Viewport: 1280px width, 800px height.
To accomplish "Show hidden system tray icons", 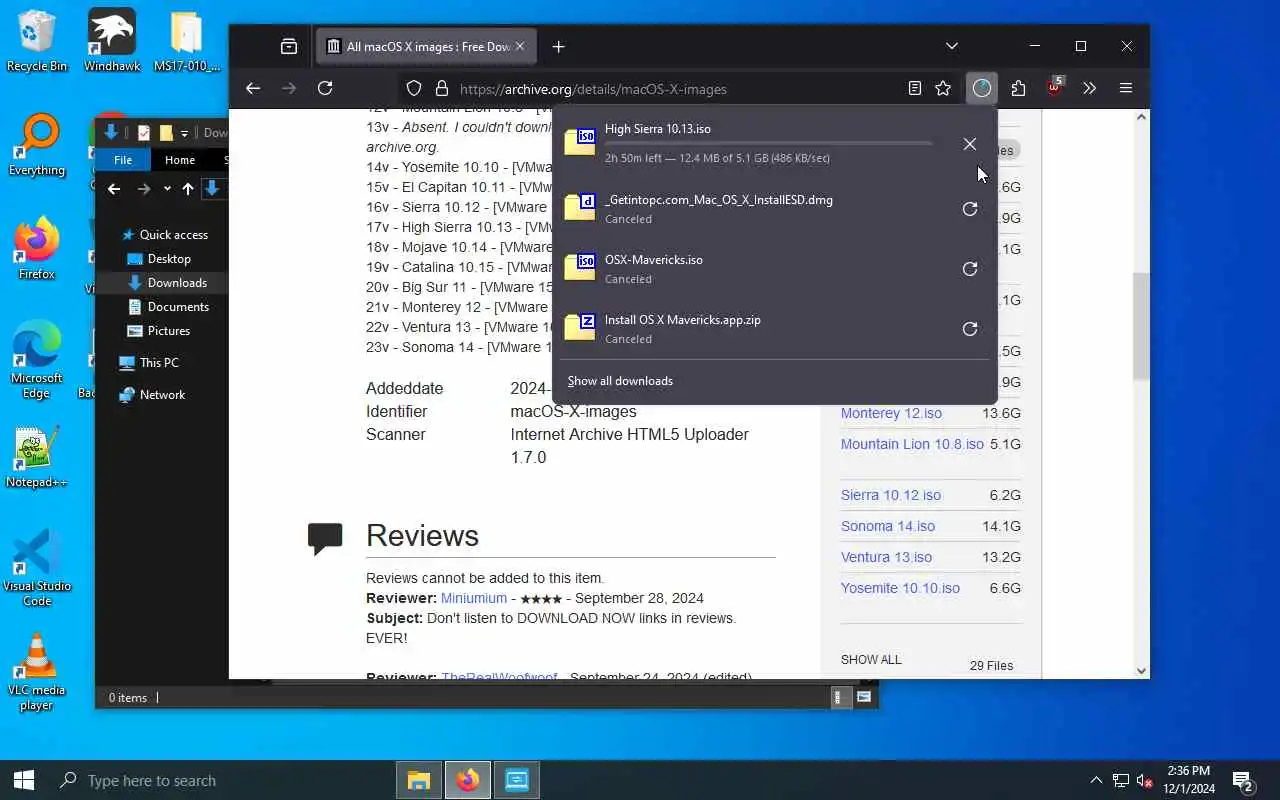I will coord(1096,780).
